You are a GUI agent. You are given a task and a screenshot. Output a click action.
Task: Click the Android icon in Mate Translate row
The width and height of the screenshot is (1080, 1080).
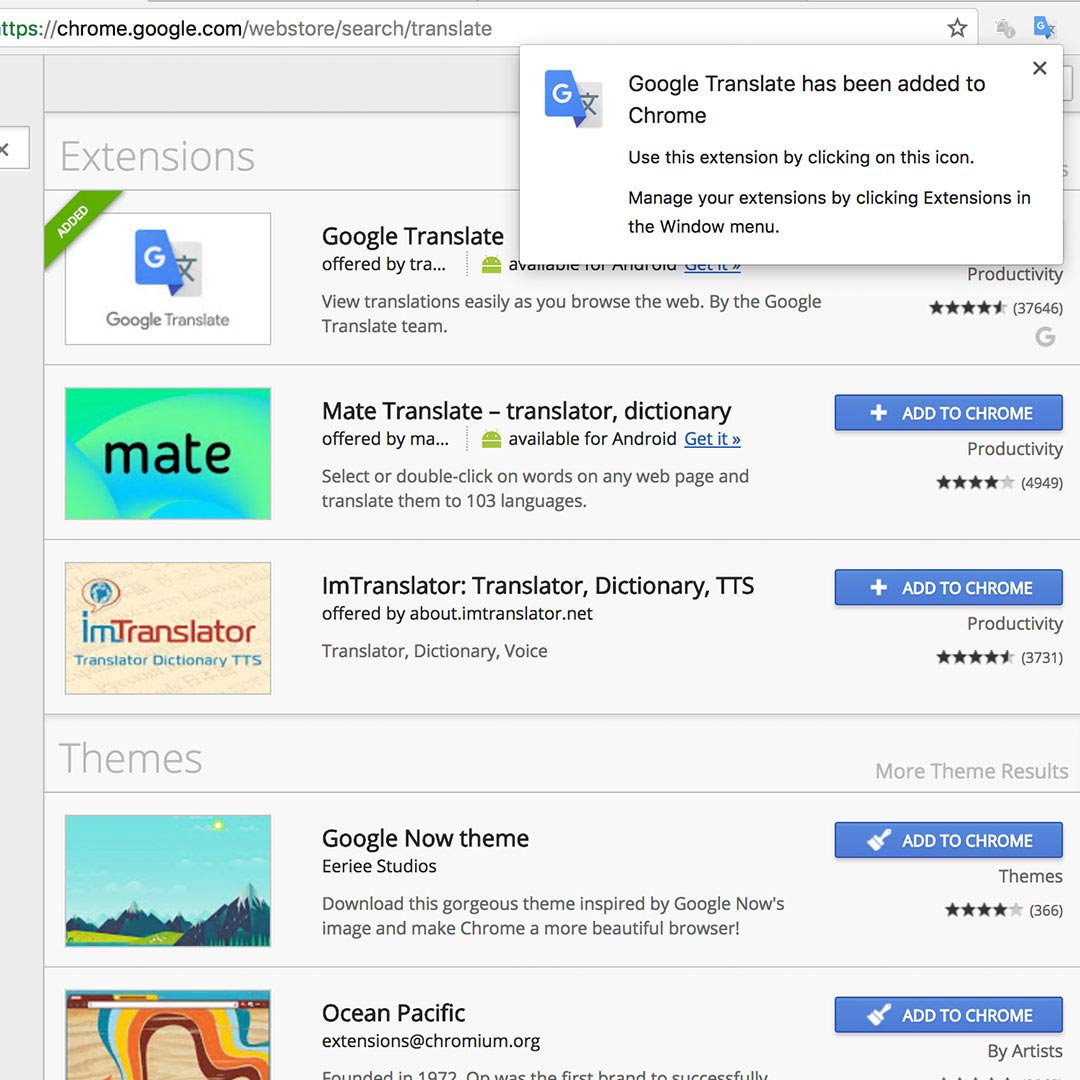click(x=491, y=439)
